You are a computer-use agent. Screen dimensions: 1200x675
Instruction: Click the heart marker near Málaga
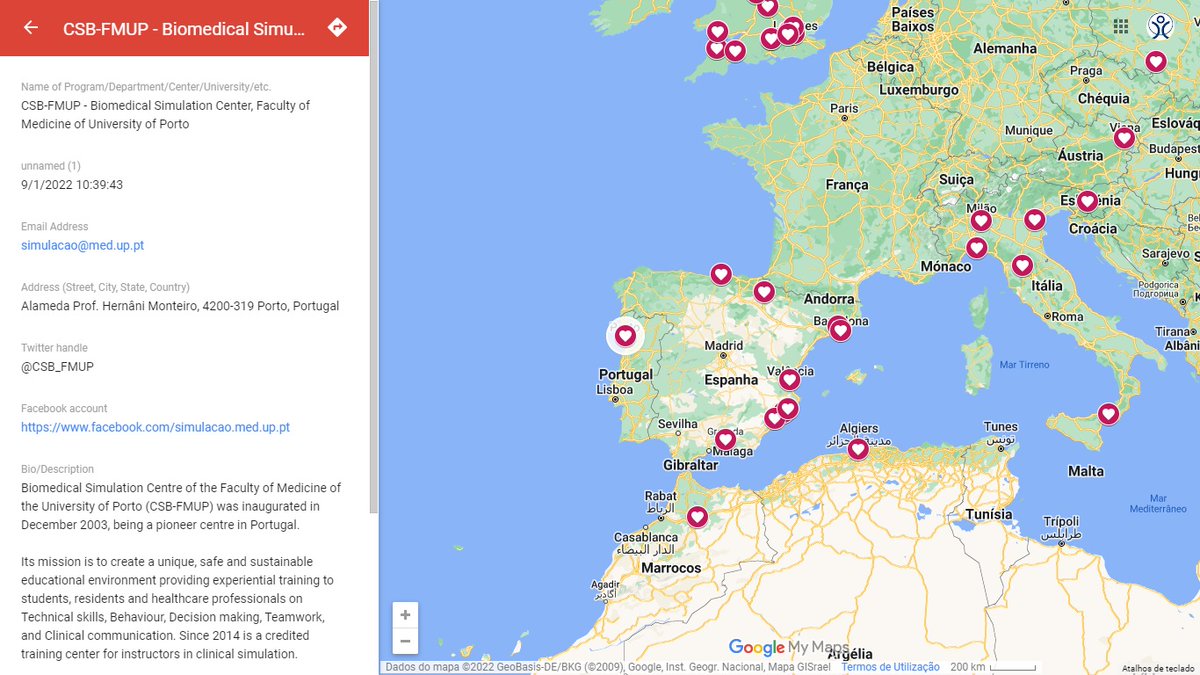coord(725,439)
